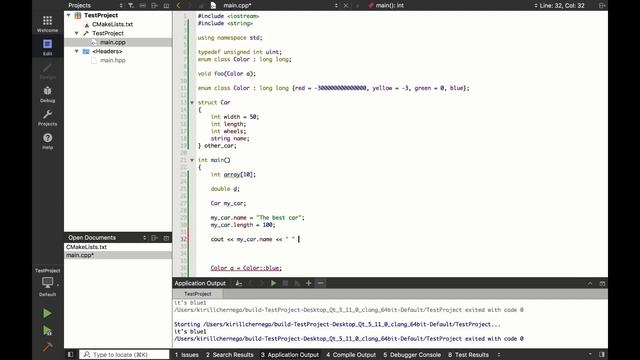
Task: Select CMakeLists.txt in the project tree
Action: (112, 24)
